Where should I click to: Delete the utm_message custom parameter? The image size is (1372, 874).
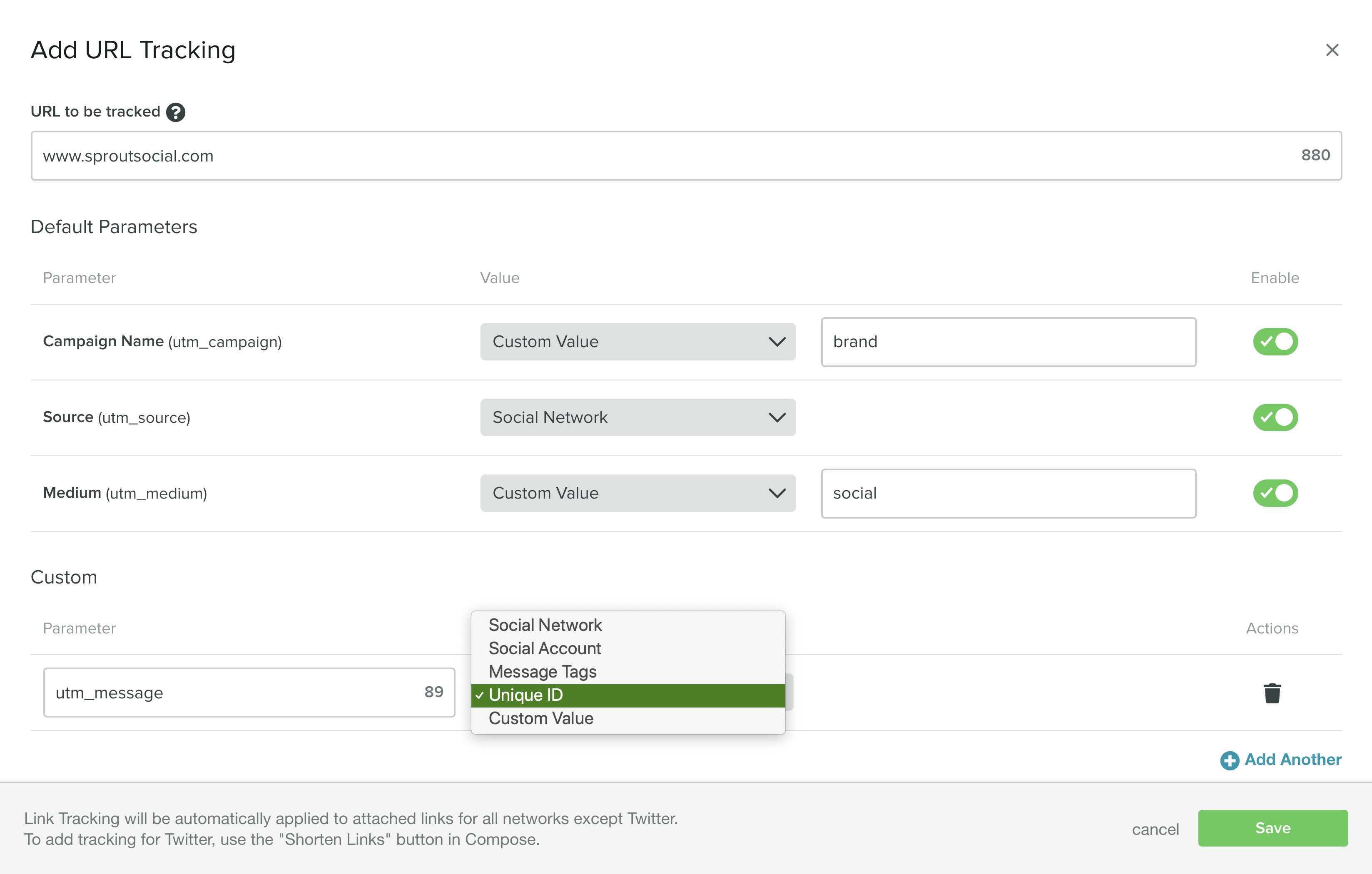(x=1272, y=693)
